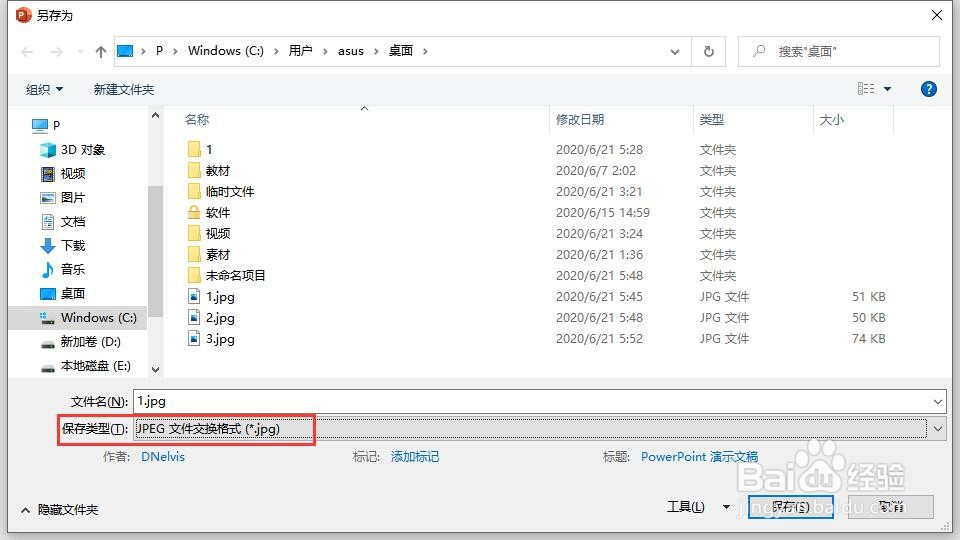
Task: Open the help question mark icon
Action: click(x=928, y=89)
